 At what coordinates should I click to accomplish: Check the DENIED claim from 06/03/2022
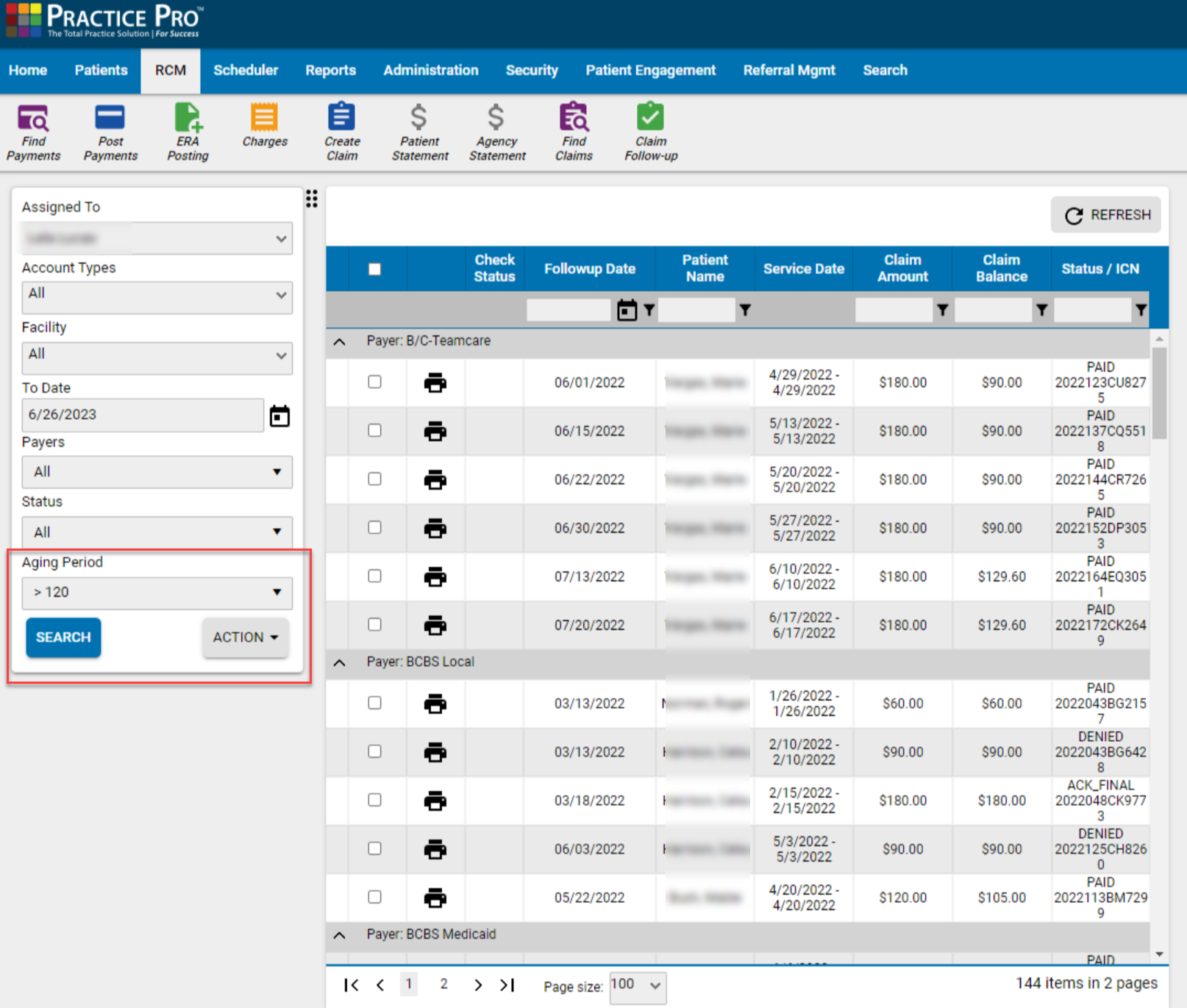pyautogui.click(x=374, y=849)
